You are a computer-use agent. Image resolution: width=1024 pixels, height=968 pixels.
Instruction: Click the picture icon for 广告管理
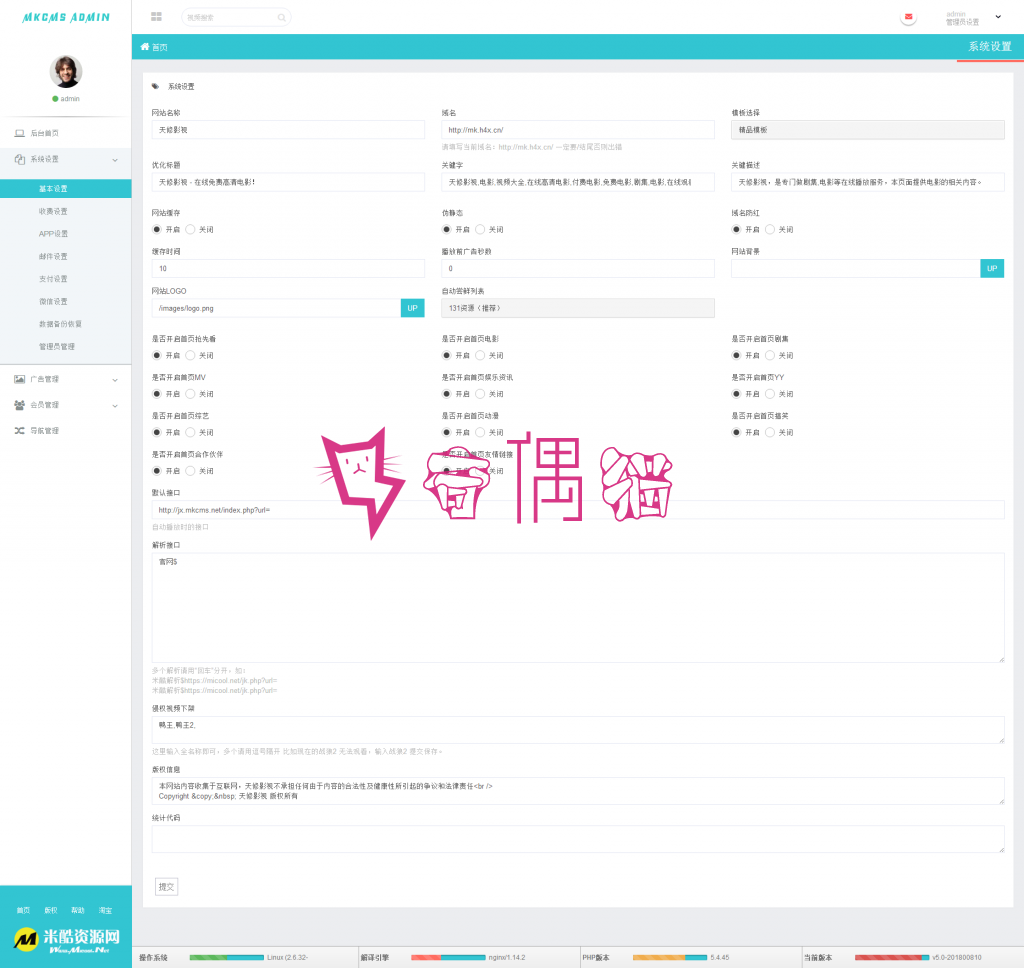[x=20, y=379]
